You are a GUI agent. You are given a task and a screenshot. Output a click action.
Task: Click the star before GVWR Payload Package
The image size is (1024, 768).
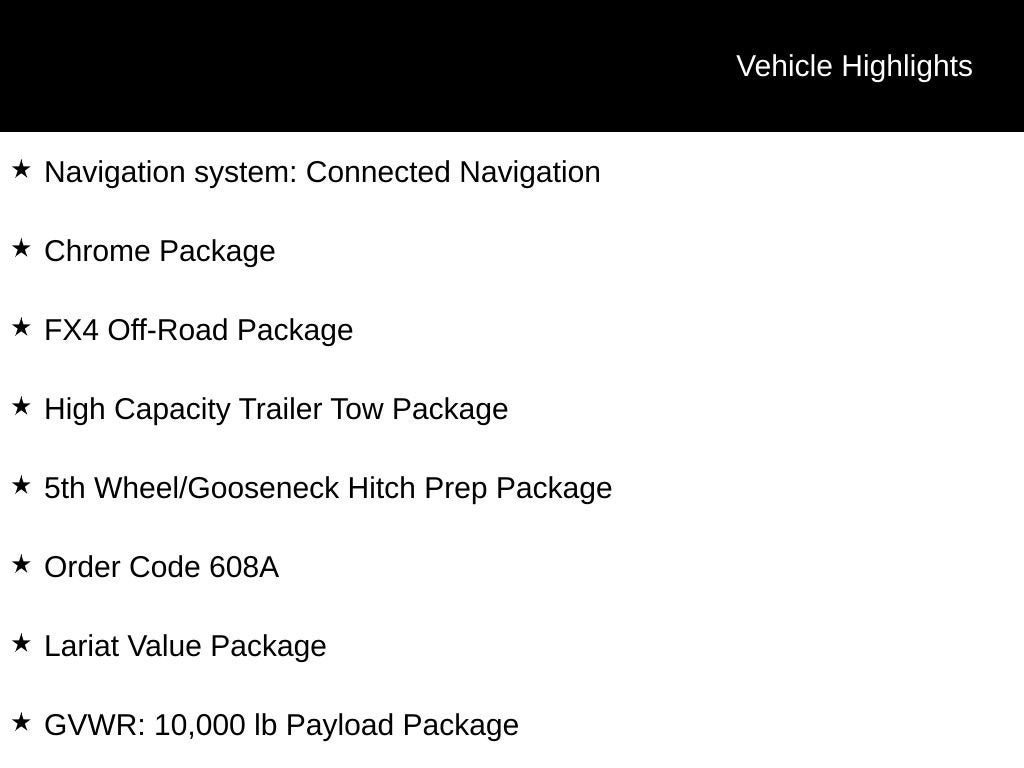pyautogui.click(x=21, y=723)
